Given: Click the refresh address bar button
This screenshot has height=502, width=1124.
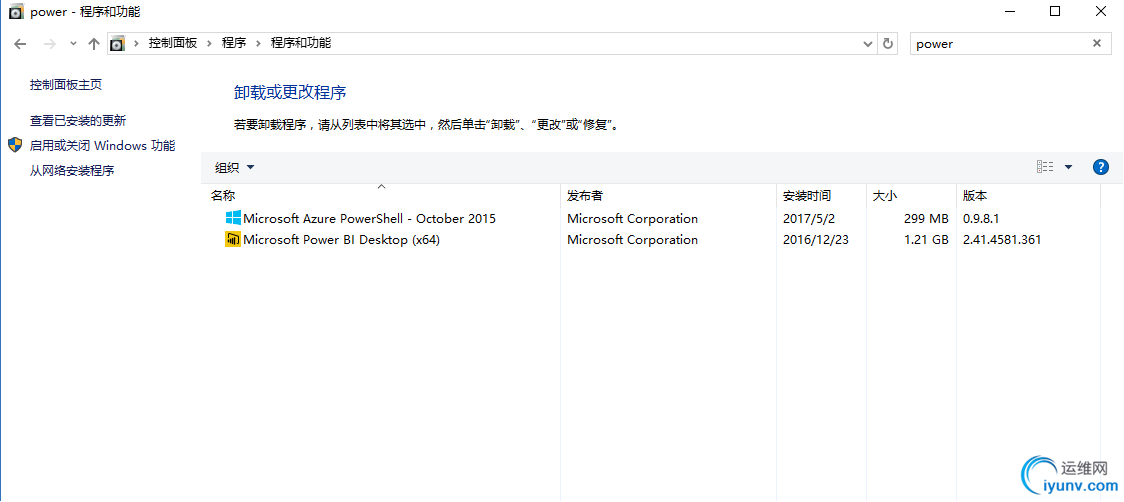Looking at the screenshot, I should [x=888, y=44].
